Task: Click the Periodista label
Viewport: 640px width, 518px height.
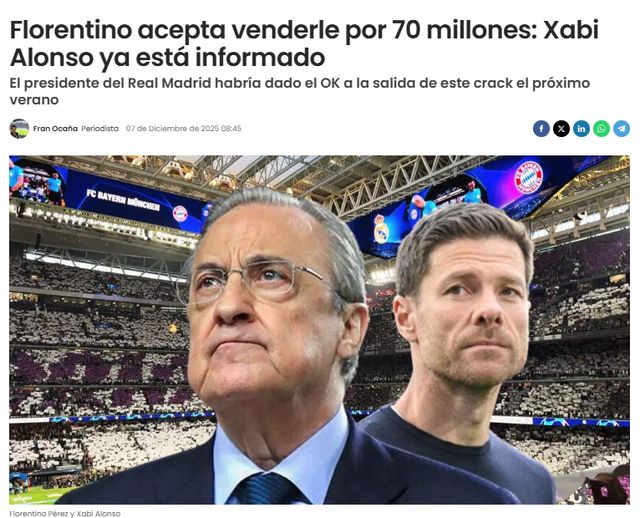Action: 100,129
